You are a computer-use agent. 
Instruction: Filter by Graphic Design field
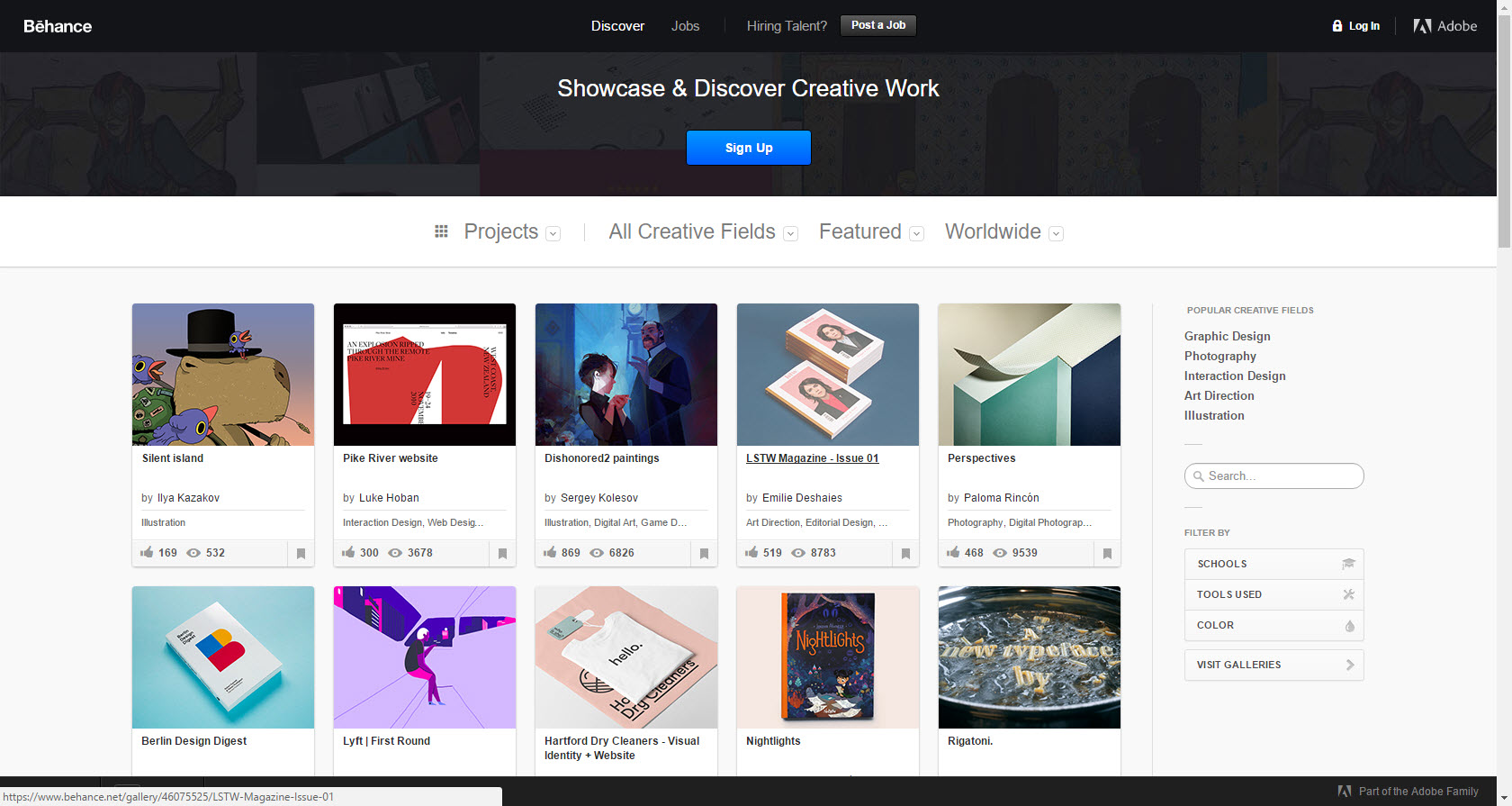coord(1228,336)
